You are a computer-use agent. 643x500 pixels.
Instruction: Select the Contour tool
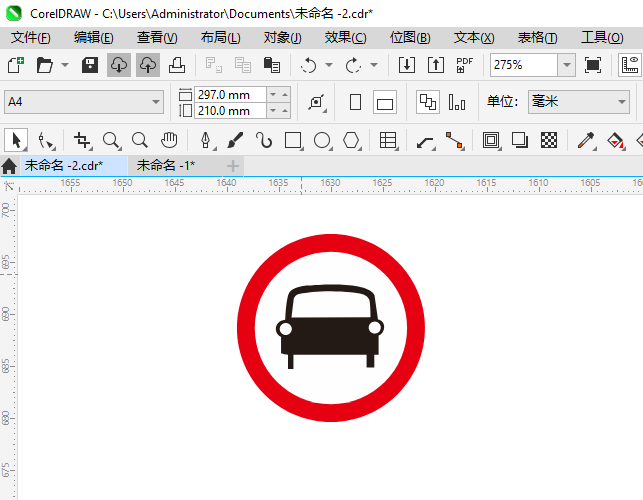(491, 141)
